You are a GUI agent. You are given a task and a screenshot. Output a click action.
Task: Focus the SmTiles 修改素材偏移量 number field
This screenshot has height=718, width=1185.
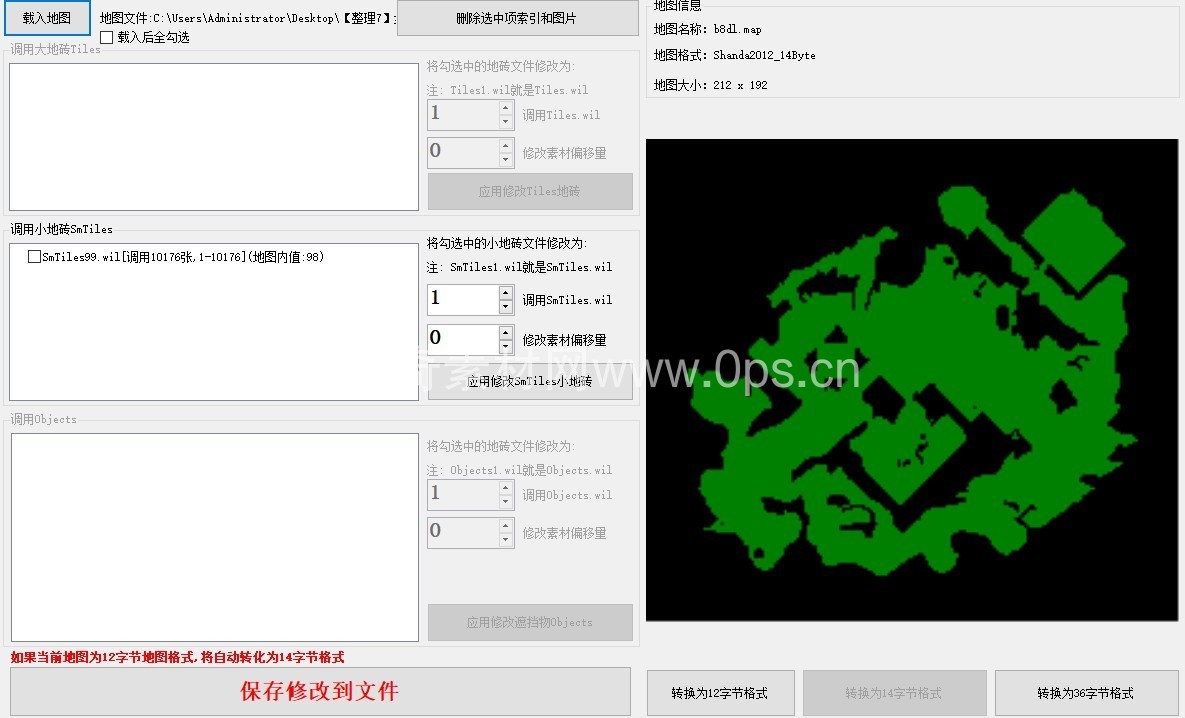[462, 339]
